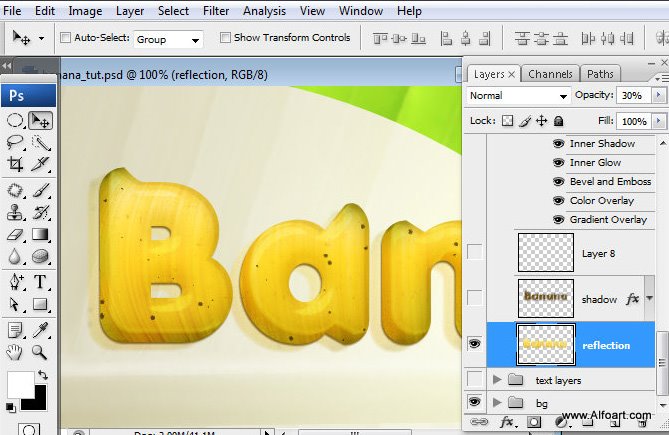This screenshot has width=669, height=435.
Task: Select the Hand tool
Action: click(15, 352)
